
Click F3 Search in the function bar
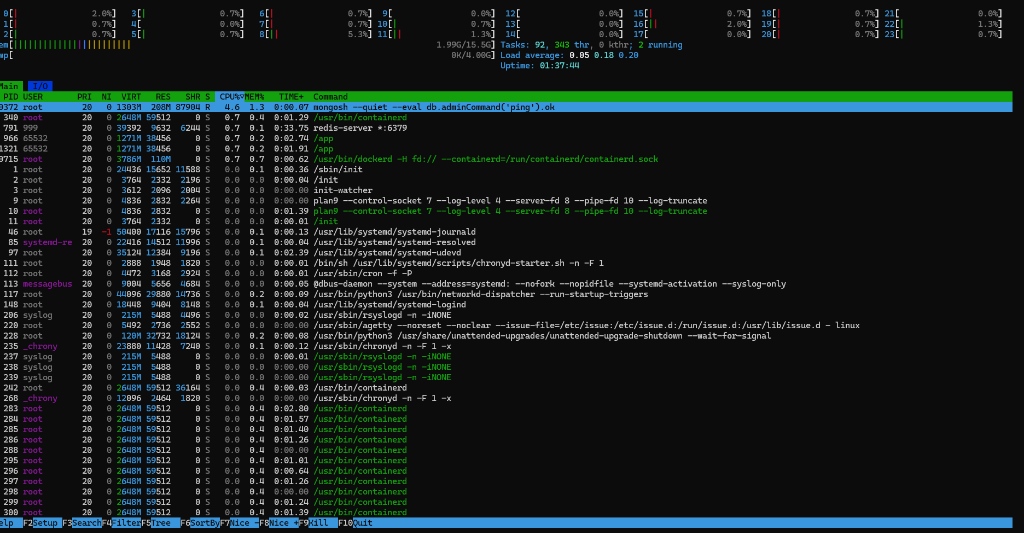82,523
